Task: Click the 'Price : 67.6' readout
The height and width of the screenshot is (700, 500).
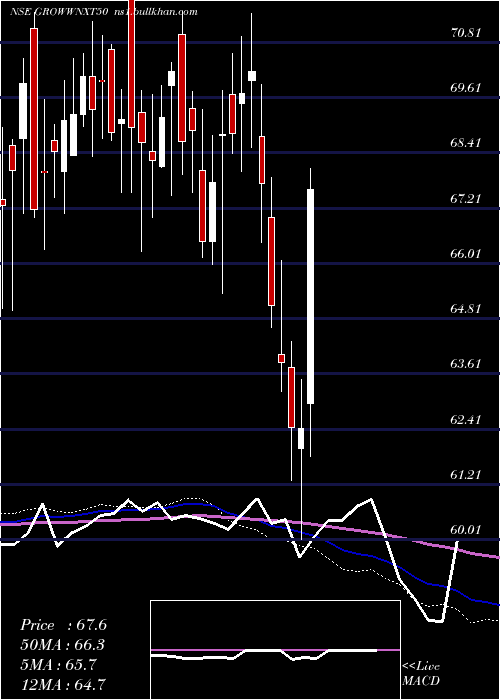Action: (63, 625)
